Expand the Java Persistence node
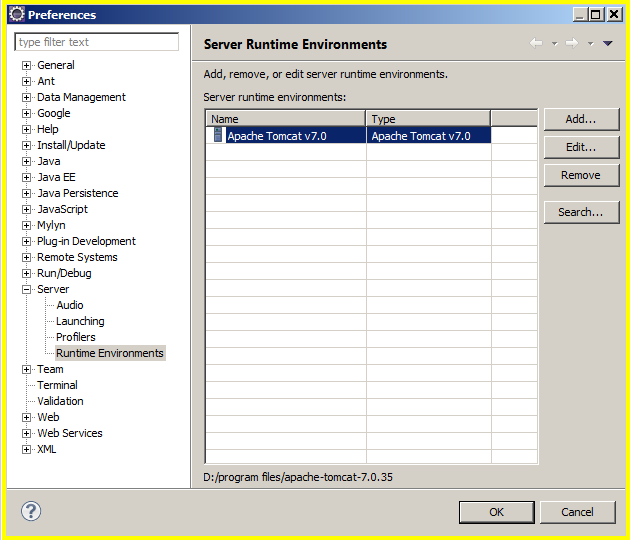 26,193
